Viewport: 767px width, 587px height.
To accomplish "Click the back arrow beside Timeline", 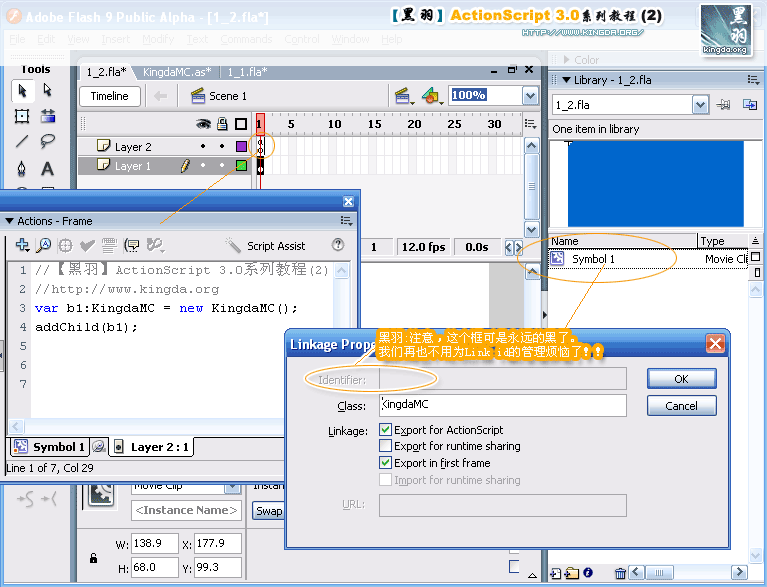I will pyautogui.click(x=160, y=96).
